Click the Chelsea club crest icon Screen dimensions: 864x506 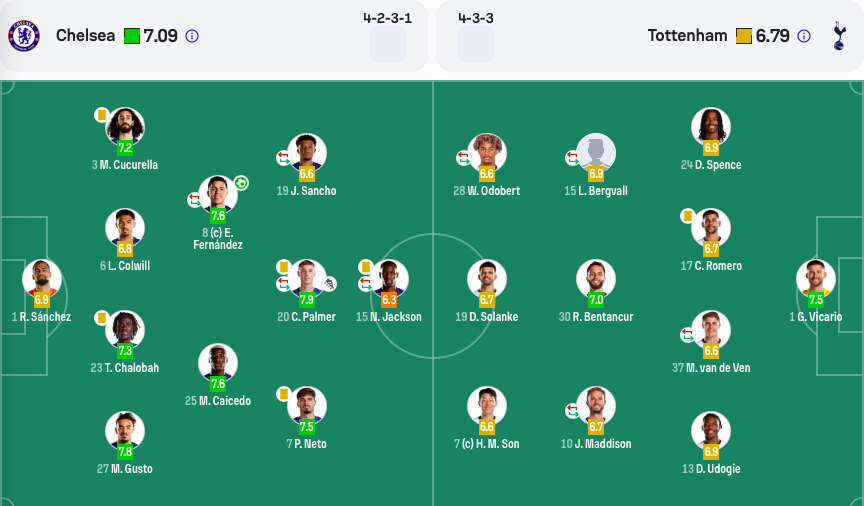[24, 36]
